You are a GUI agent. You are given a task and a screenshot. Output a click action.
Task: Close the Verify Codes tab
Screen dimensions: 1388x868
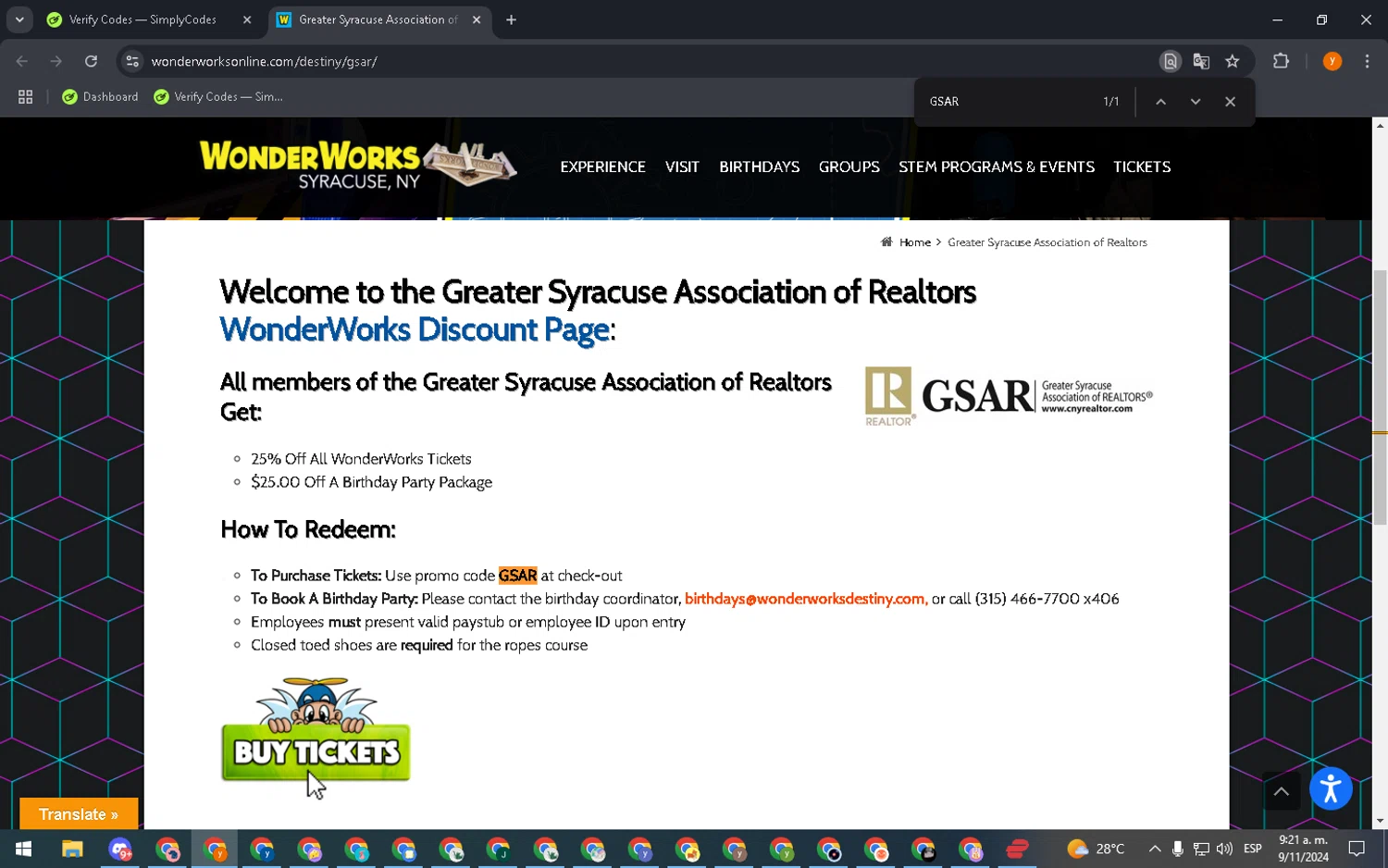(247, 19)
